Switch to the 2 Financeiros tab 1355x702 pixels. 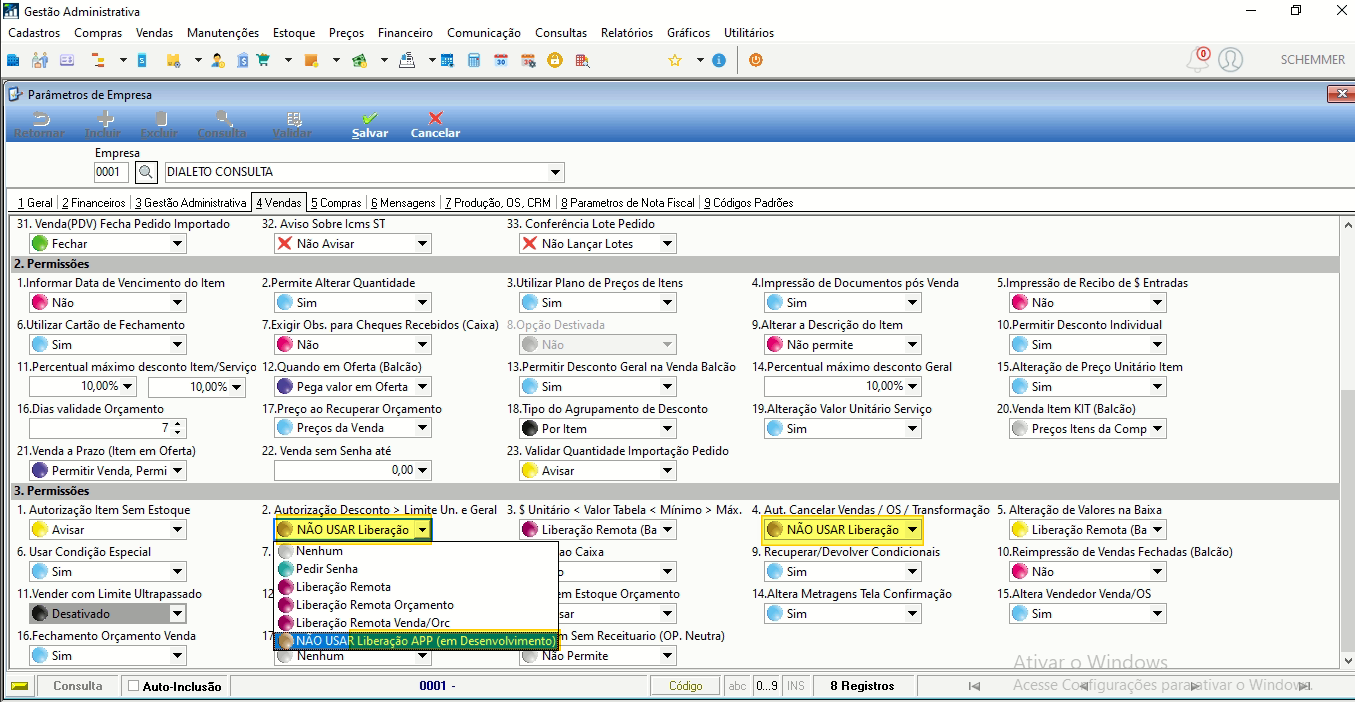tap(94, 203)
